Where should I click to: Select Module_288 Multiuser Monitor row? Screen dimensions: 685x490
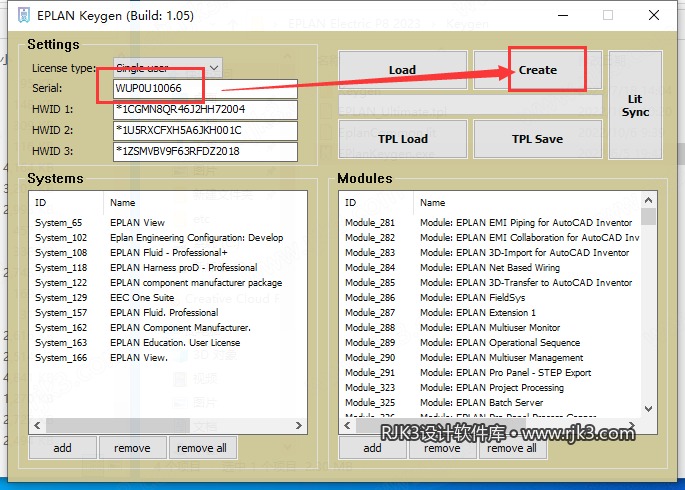coord(490,328)
